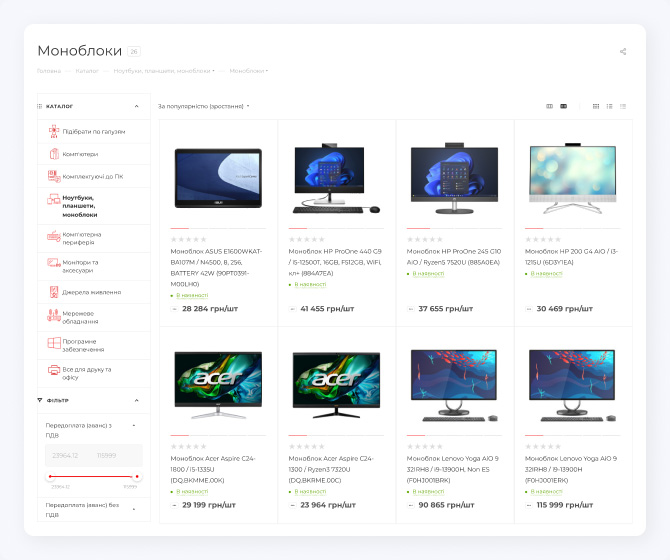670x560 pixels.
Task: Click В наявності under Lenovo Yoga F0HJ001BRK
Action: click(428, 492)
